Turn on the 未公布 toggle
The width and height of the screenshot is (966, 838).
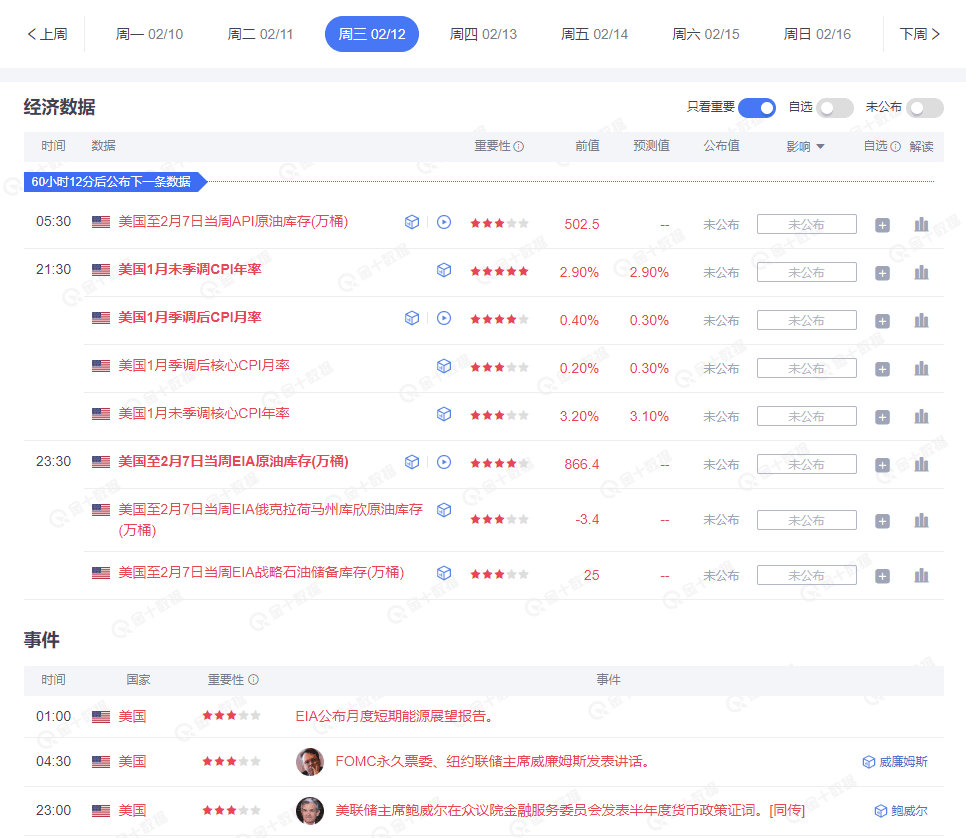pos(925,107)
